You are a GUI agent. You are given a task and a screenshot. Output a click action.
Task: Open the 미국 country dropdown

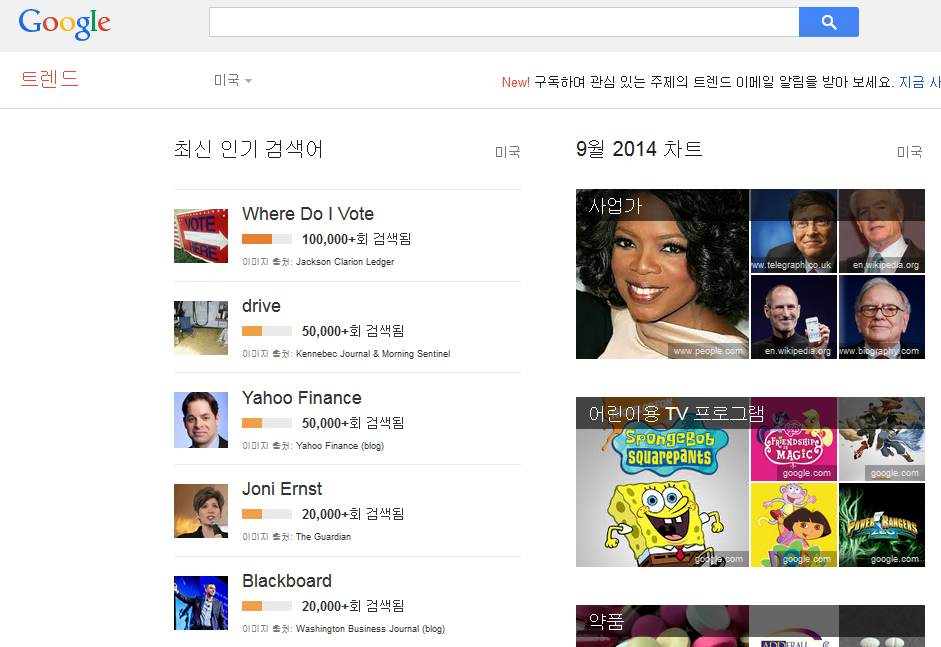(x=233, y=80)
